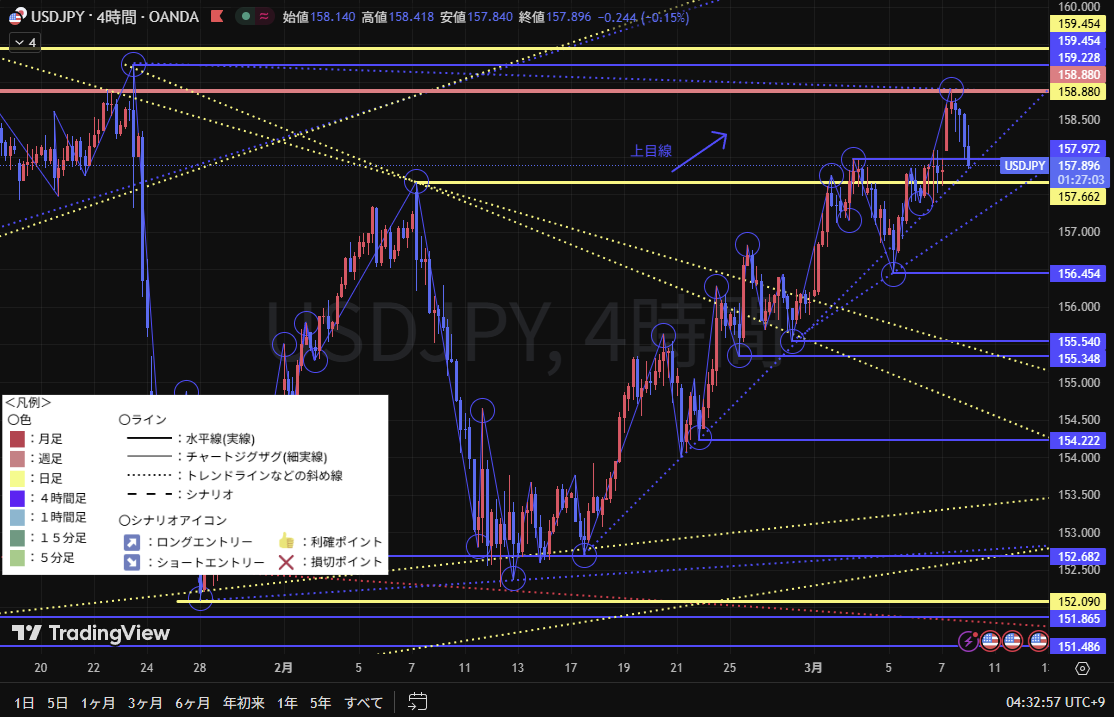This screenshot has width=1114, height=717.
Task: Toggle the green dot market status indicator
Action: tap(245, 17)
